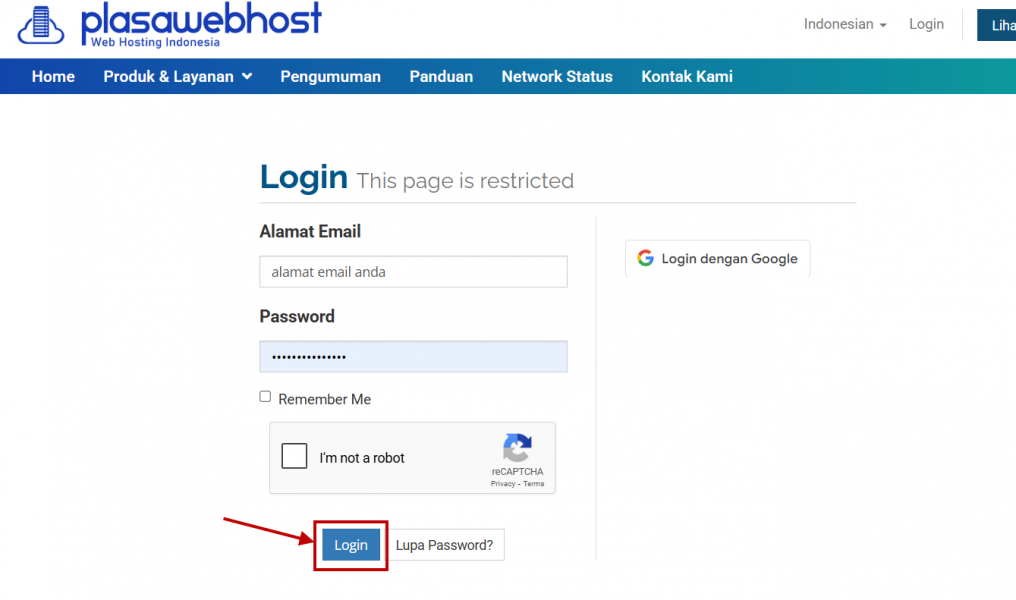Focus the Alamat Email input field
This screenshot has height=600, width=1016.
coord(413,271)
